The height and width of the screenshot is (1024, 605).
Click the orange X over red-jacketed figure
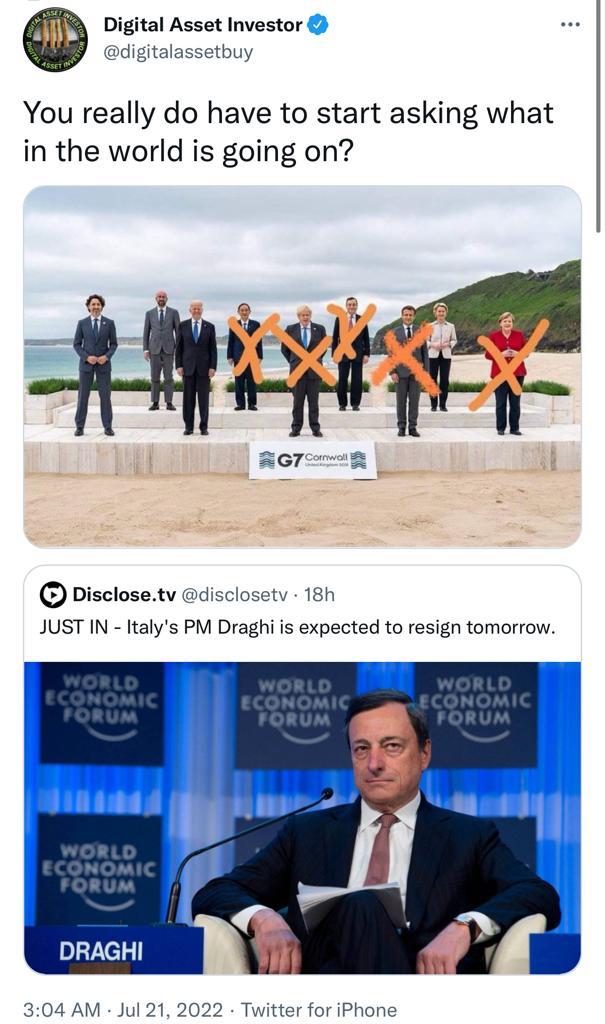point(511,363)
